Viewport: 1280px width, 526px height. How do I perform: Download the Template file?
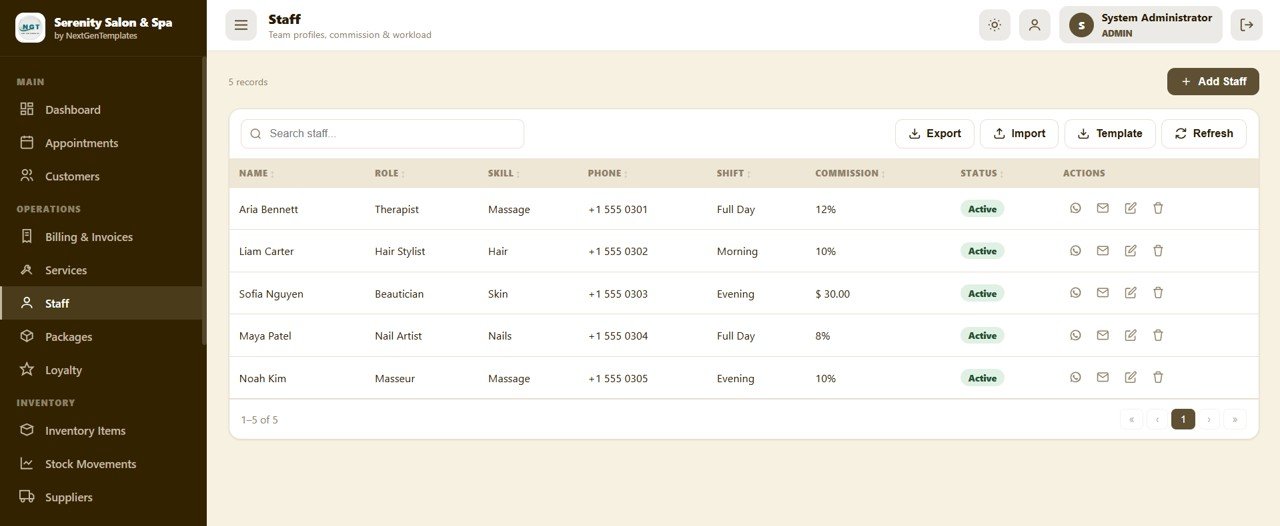(1110, 134)
